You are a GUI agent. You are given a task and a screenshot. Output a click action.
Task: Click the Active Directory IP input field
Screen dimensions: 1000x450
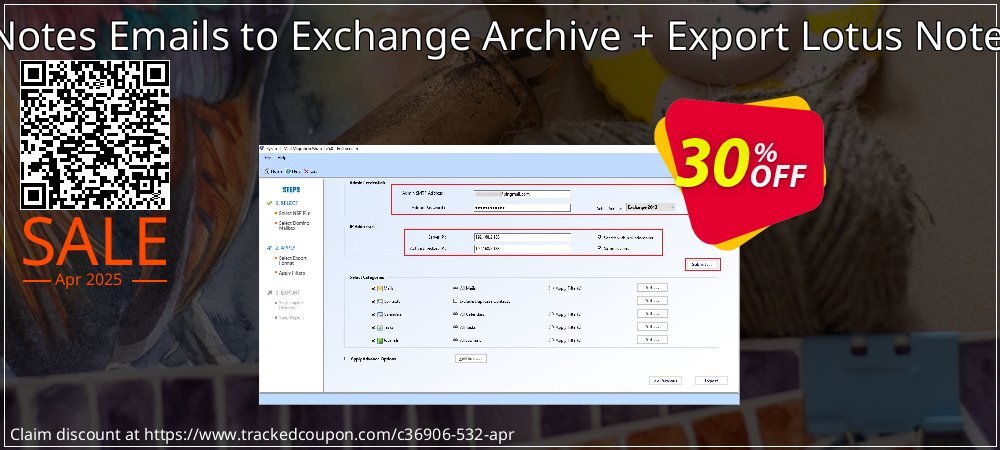pyautogui.click(x=522, y=249)
